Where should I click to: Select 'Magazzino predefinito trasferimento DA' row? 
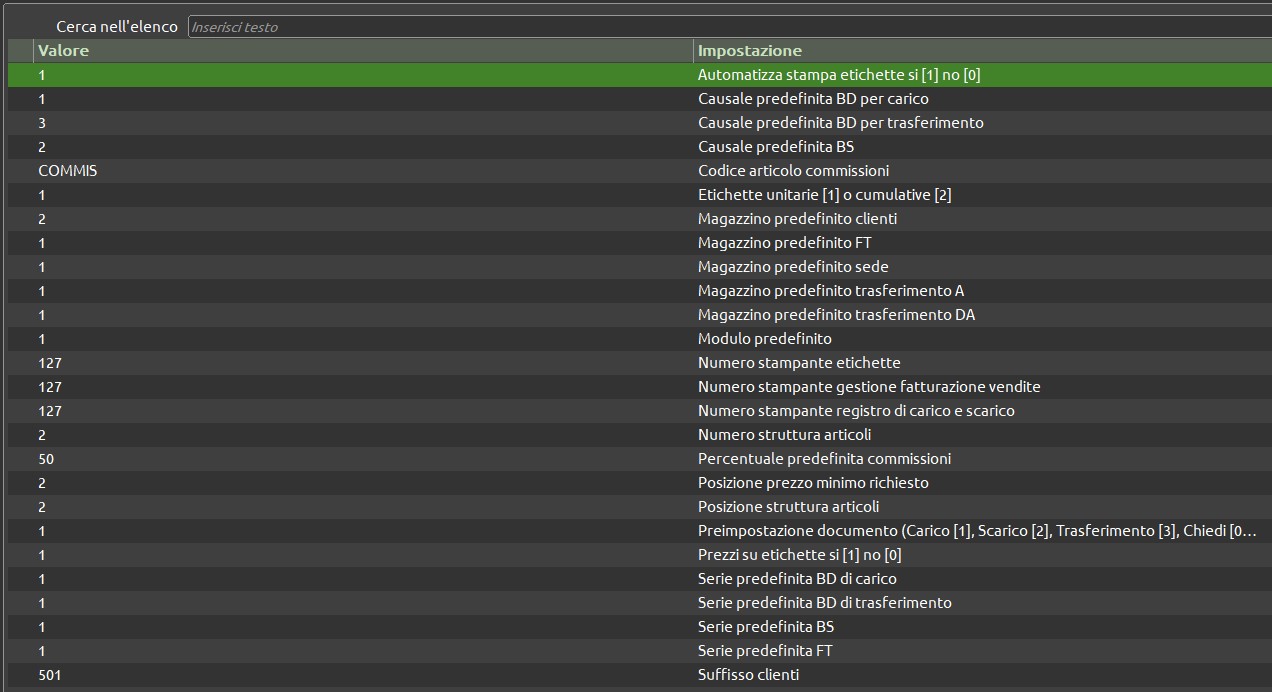point(836,315)
